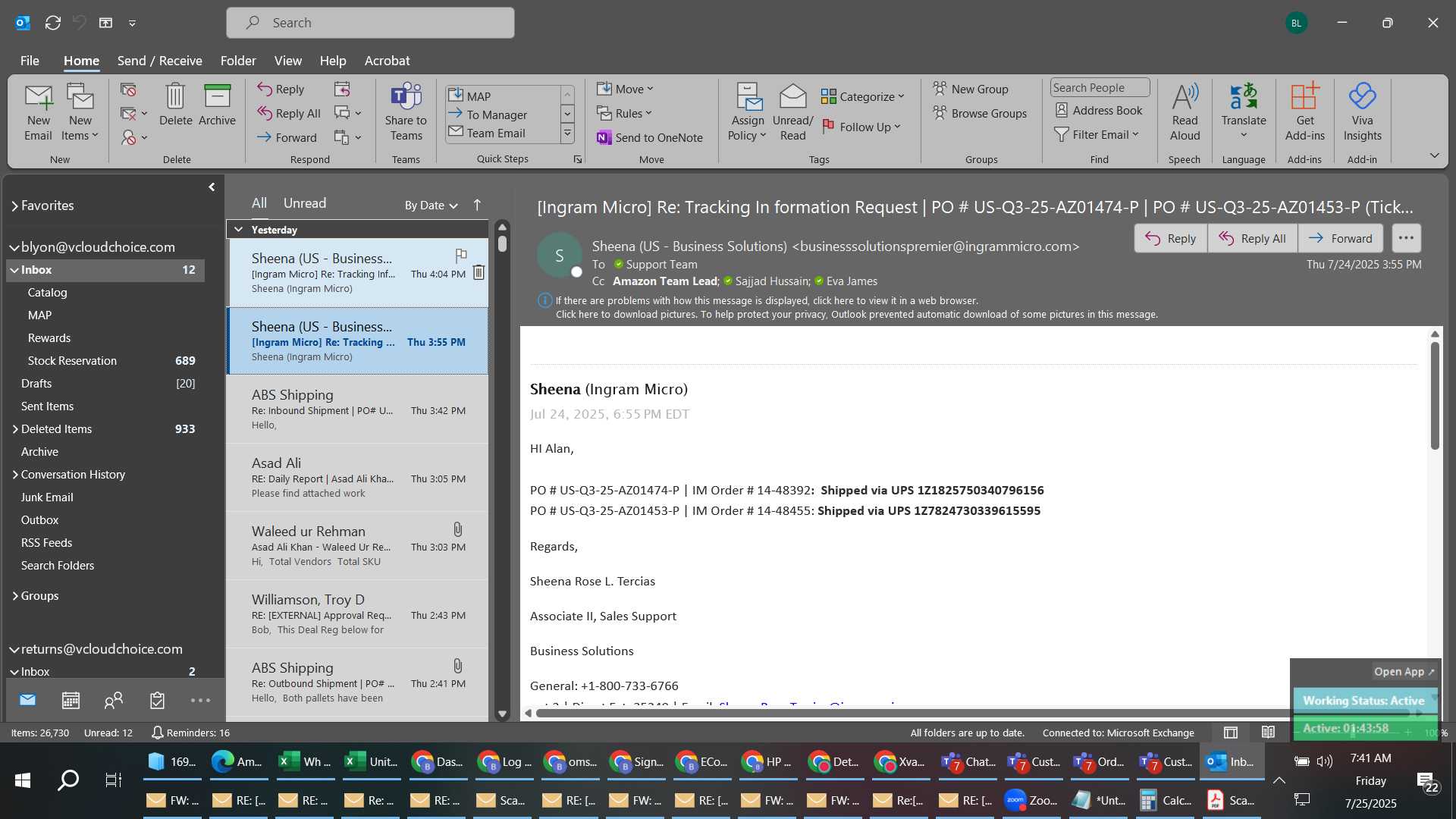Image resolution: width=1456 pixels, height=819 pixels.
Task: Click the message list scrollbar thumb
Action: (x=502, y=243)
